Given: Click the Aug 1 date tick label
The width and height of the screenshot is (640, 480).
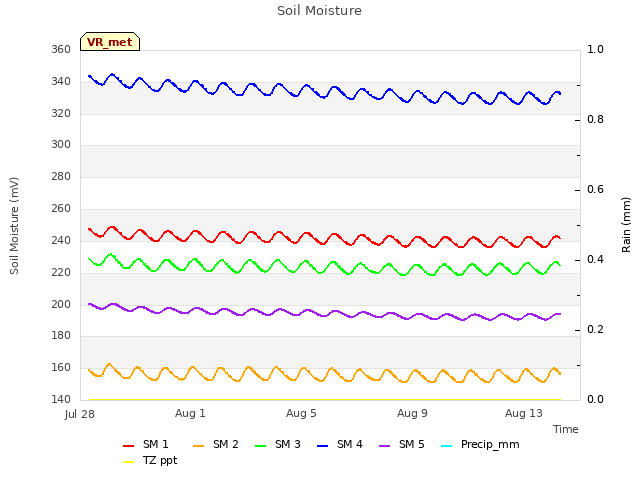Looking at the screenshot, I should pyautogui.click(x=190, y=413).
